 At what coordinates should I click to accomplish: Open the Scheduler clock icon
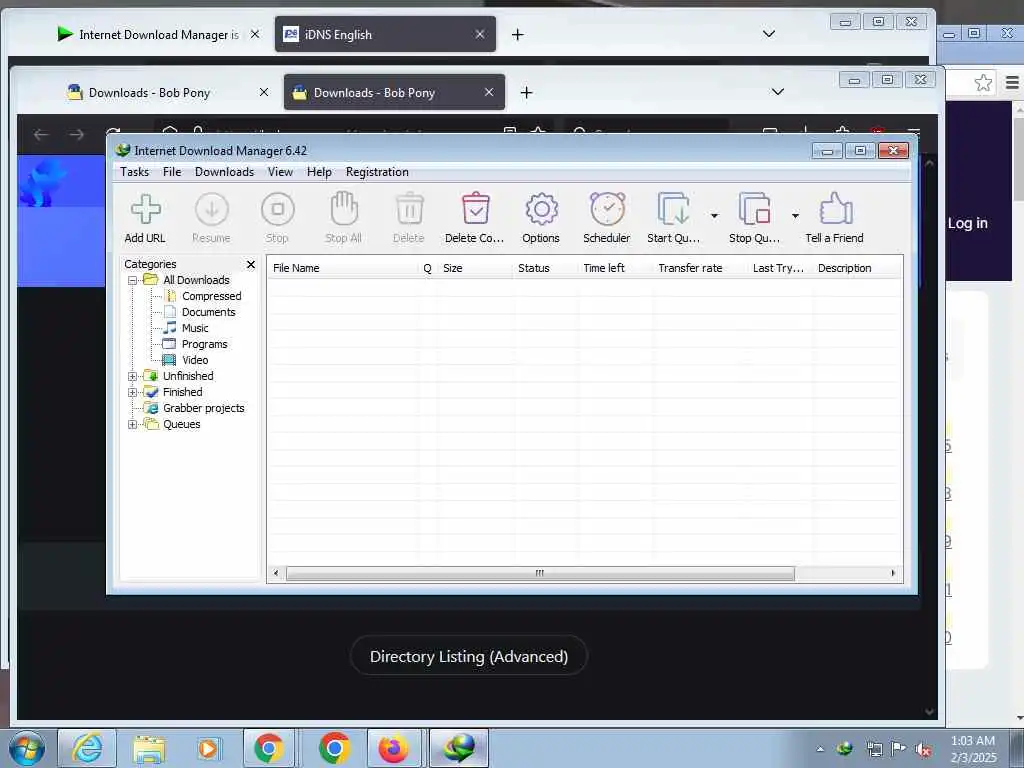pos(607,210)
